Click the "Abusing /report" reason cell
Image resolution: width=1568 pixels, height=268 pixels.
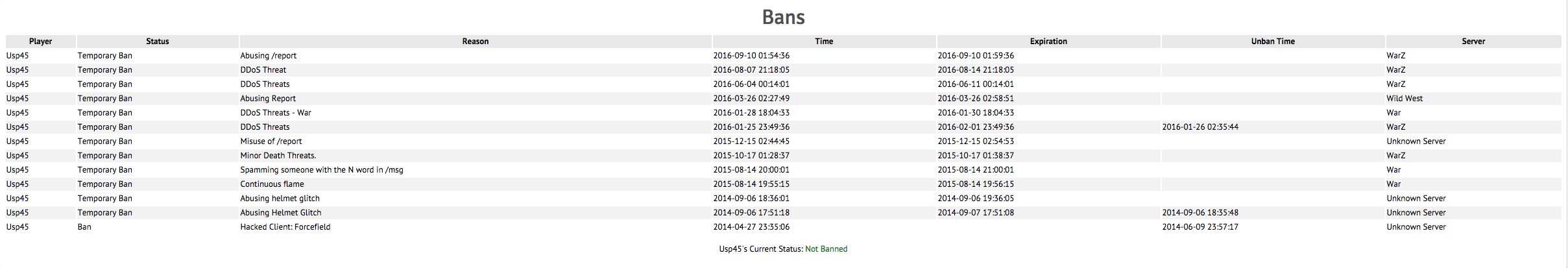point(269,56)
